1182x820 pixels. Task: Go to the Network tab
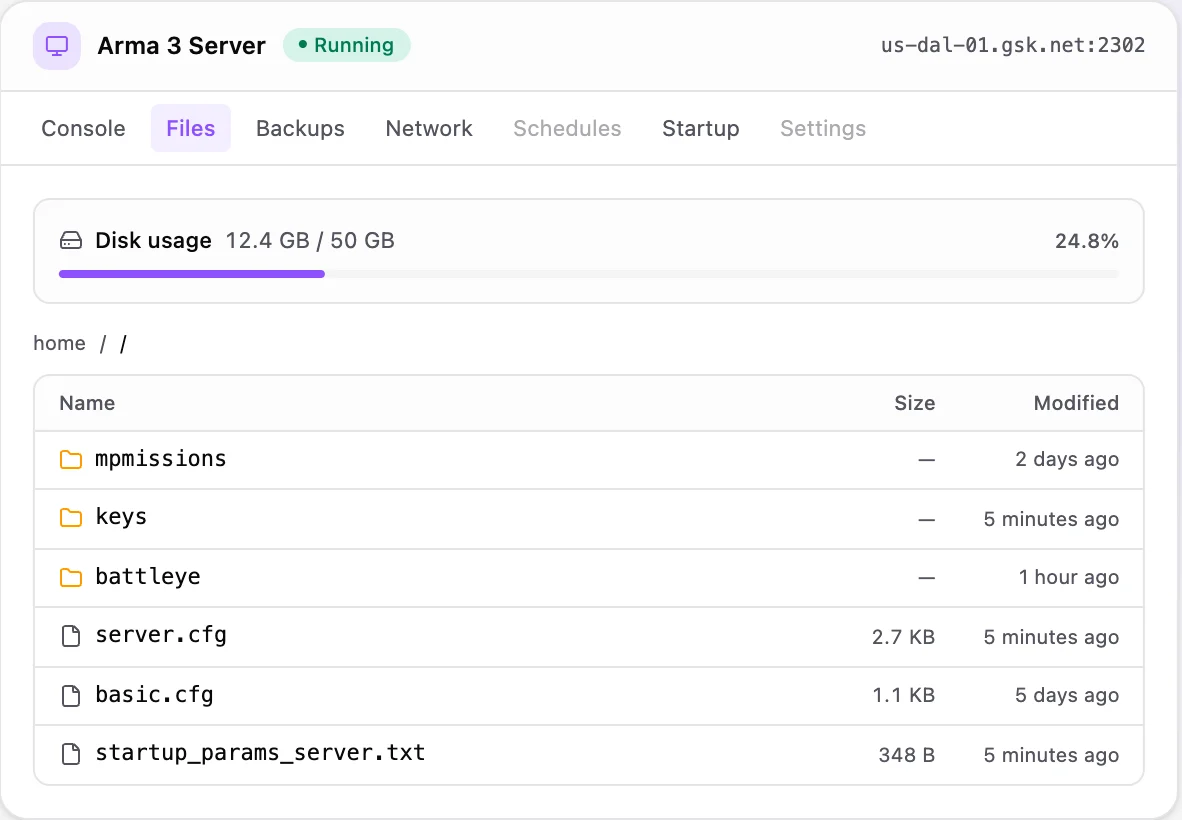pyautogui.click(x=429, y=128)
